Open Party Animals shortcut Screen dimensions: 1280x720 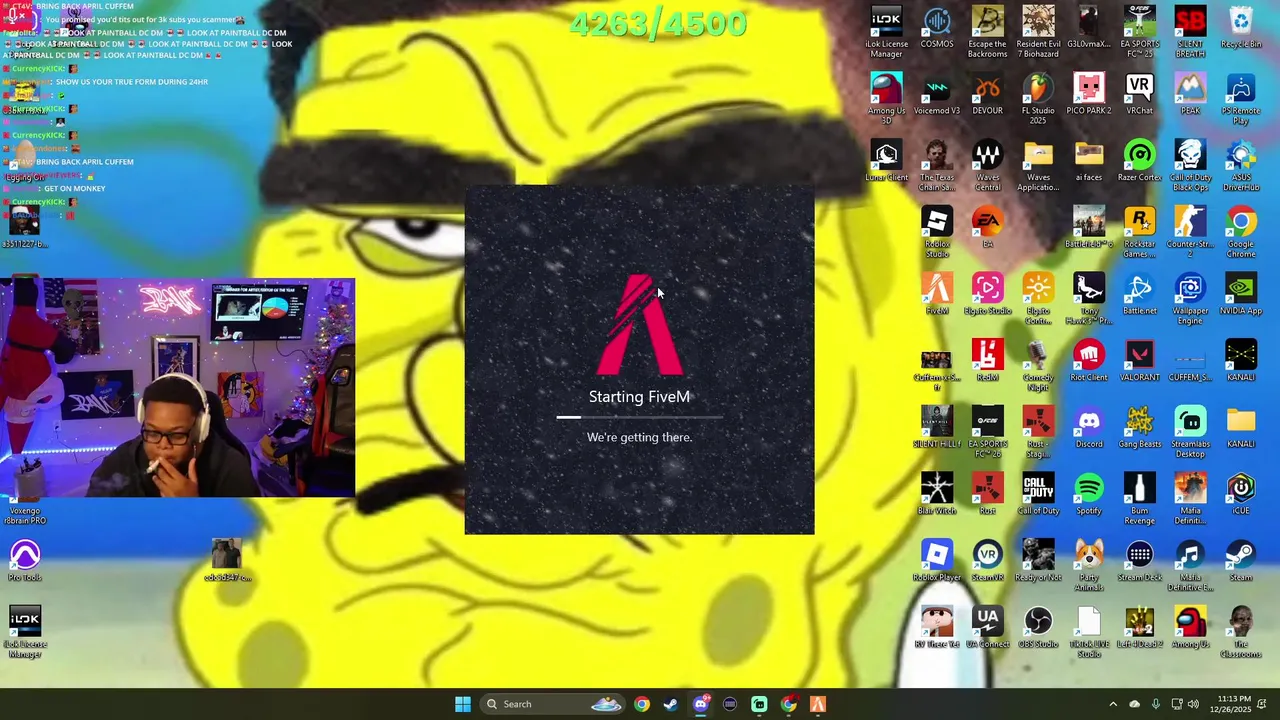(1089, 566)
